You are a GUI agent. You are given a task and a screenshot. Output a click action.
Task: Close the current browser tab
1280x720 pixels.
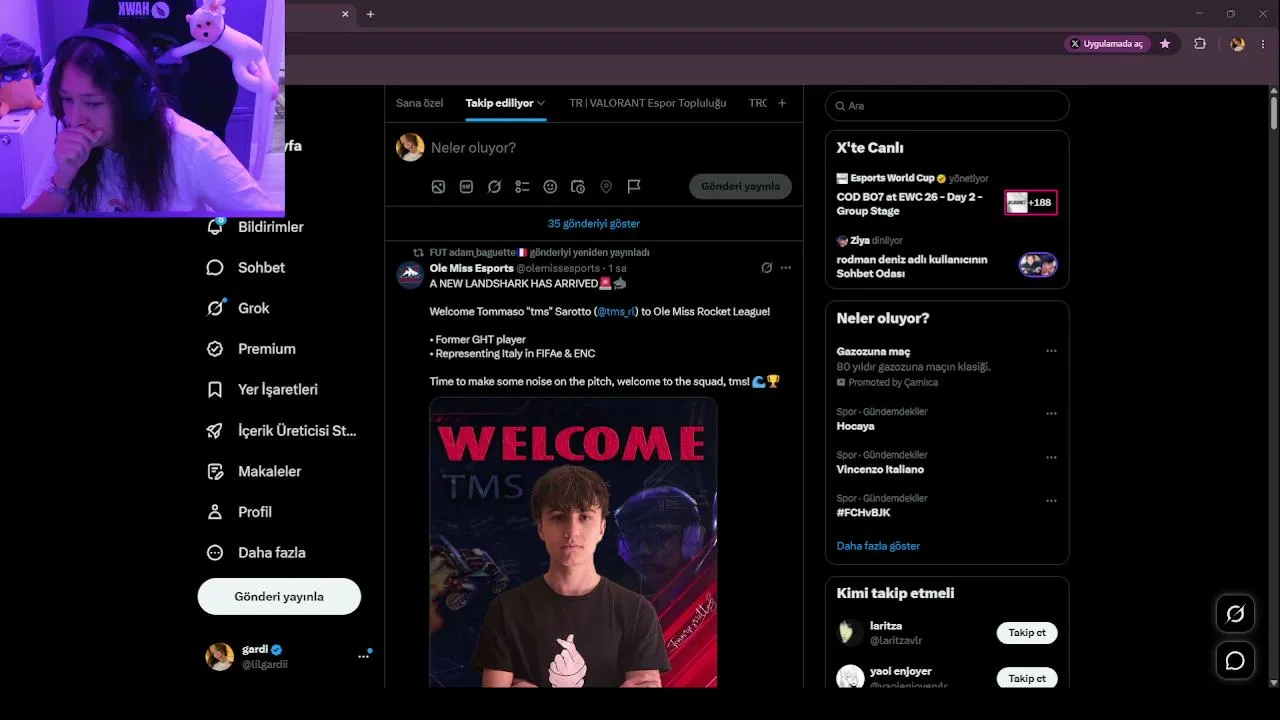click(346, 14)
